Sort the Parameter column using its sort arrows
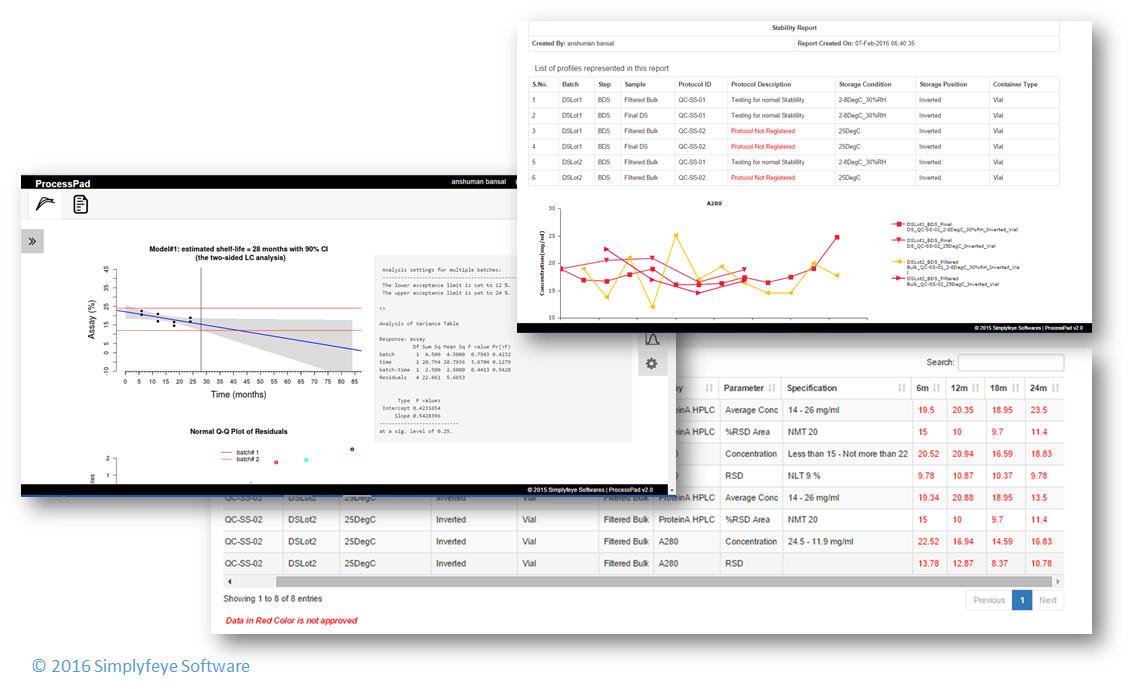 coord(771,386)
